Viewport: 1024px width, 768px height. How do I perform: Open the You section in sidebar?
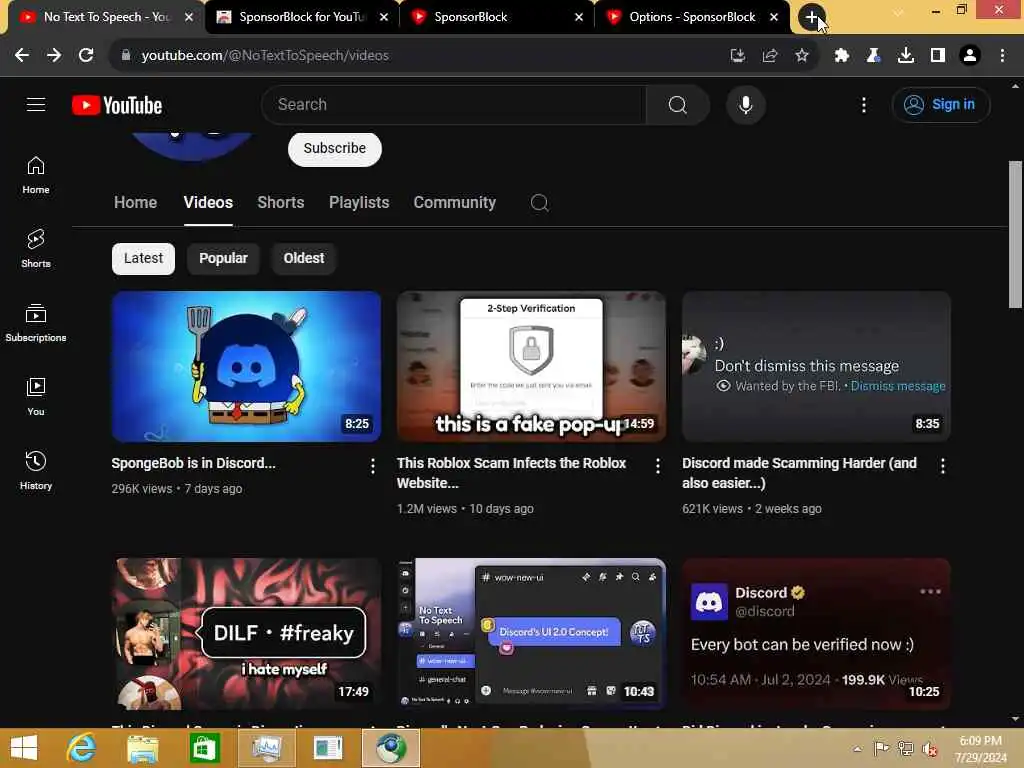point(36,396)
